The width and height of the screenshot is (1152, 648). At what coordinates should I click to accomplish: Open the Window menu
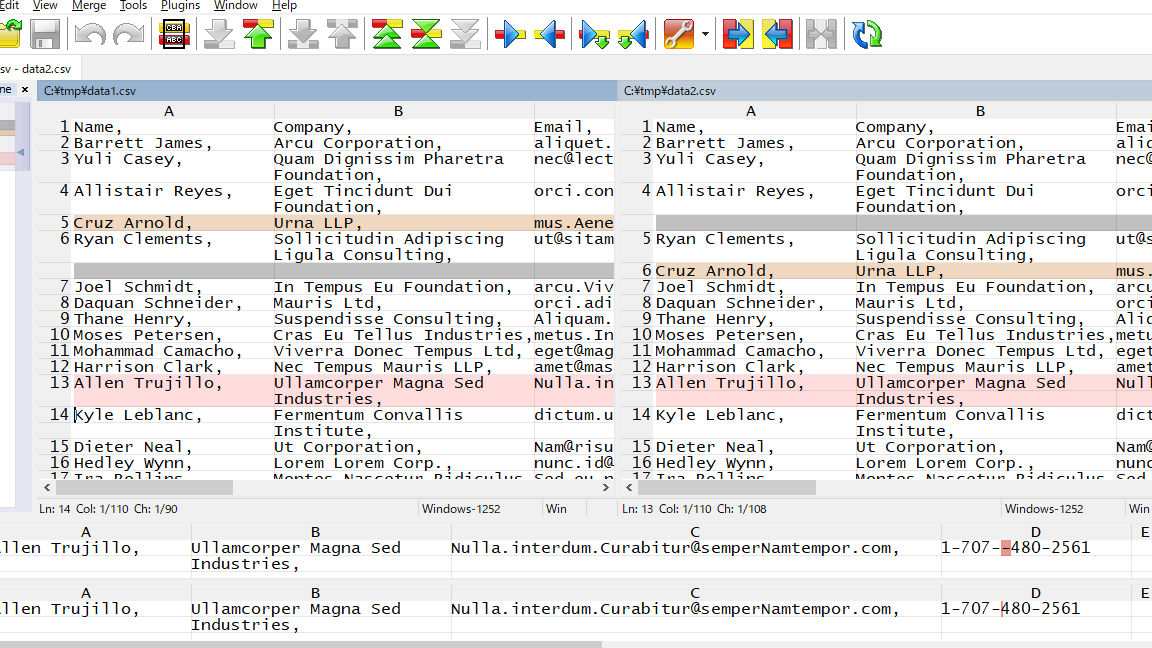point(235,6)
